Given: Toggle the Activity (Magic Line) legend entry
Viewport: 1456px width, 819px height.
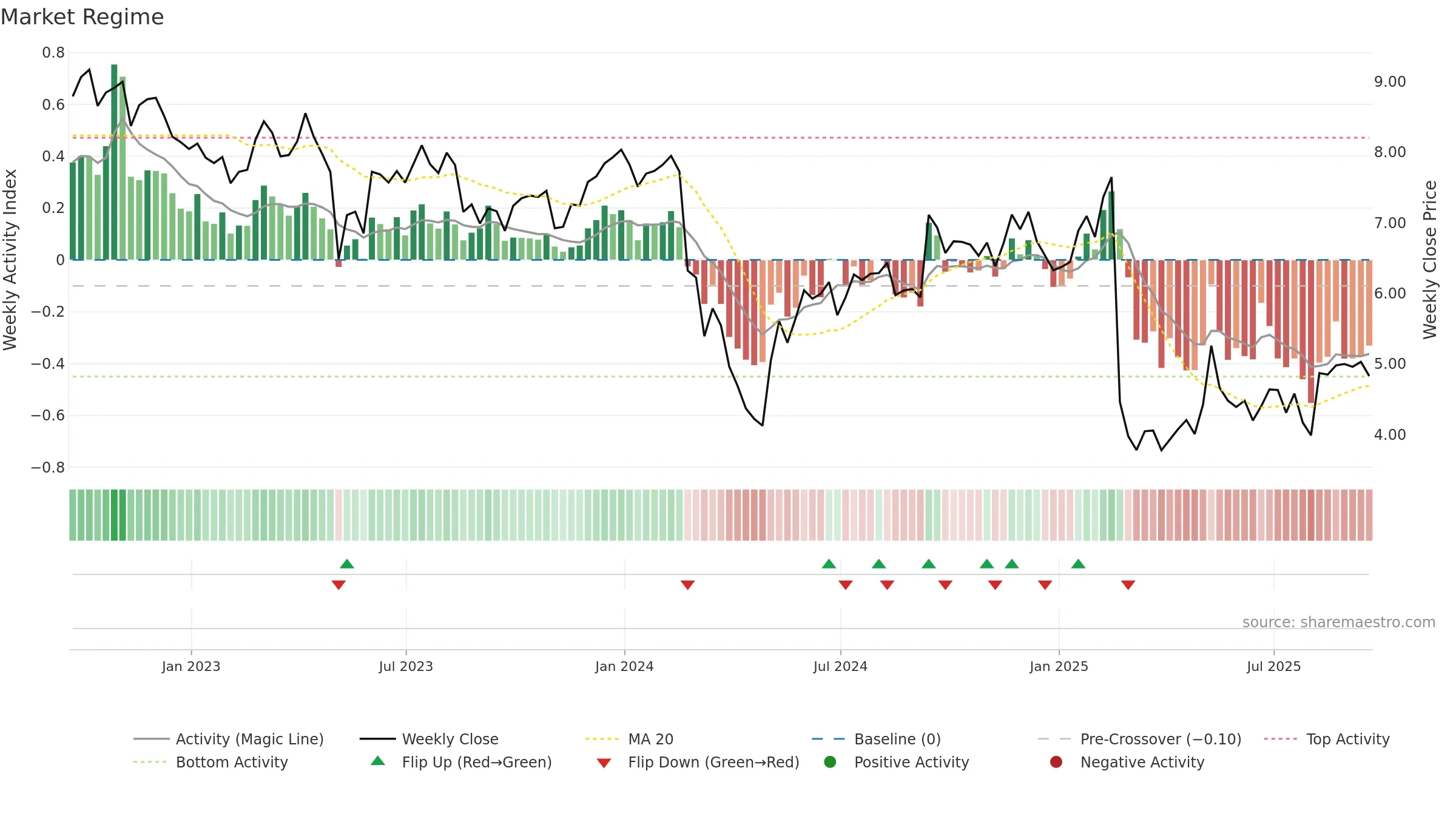Looking at the screenshot, I should 229,739.
